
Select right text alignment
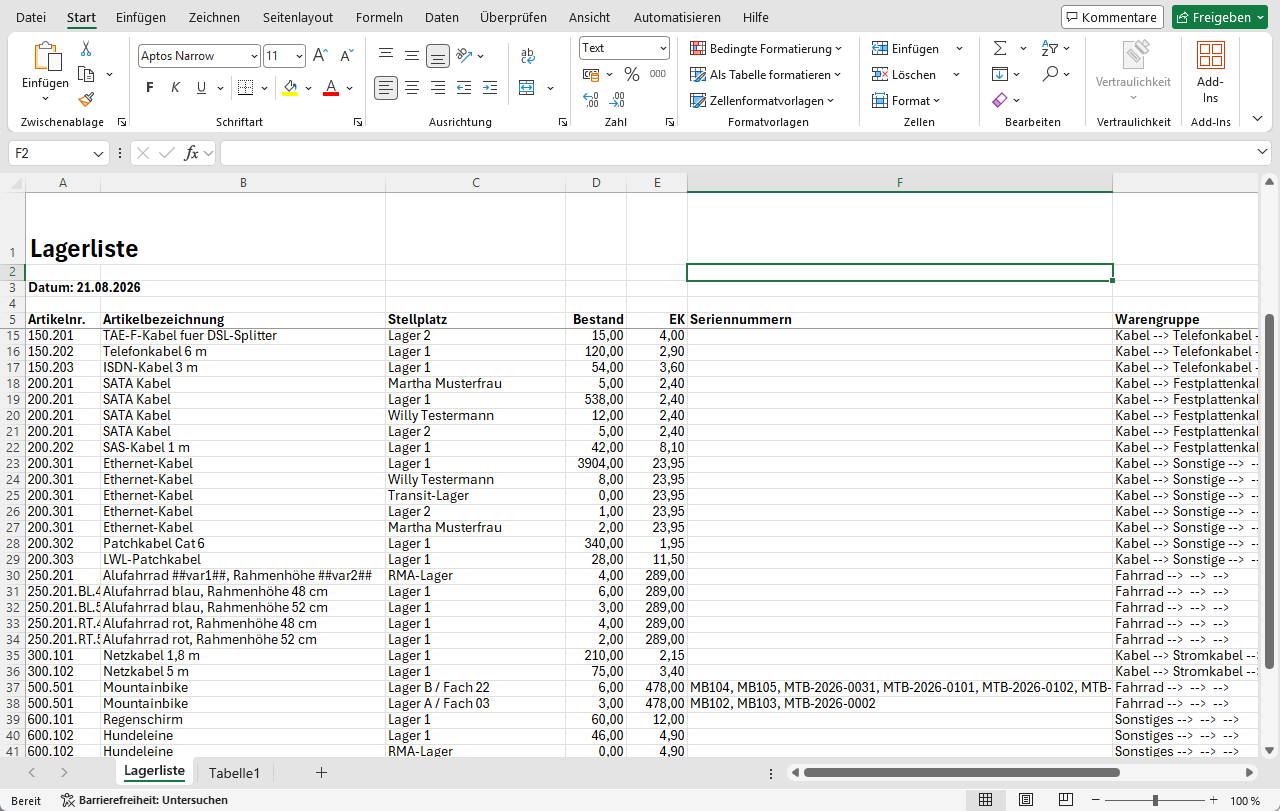click(438, 88)
